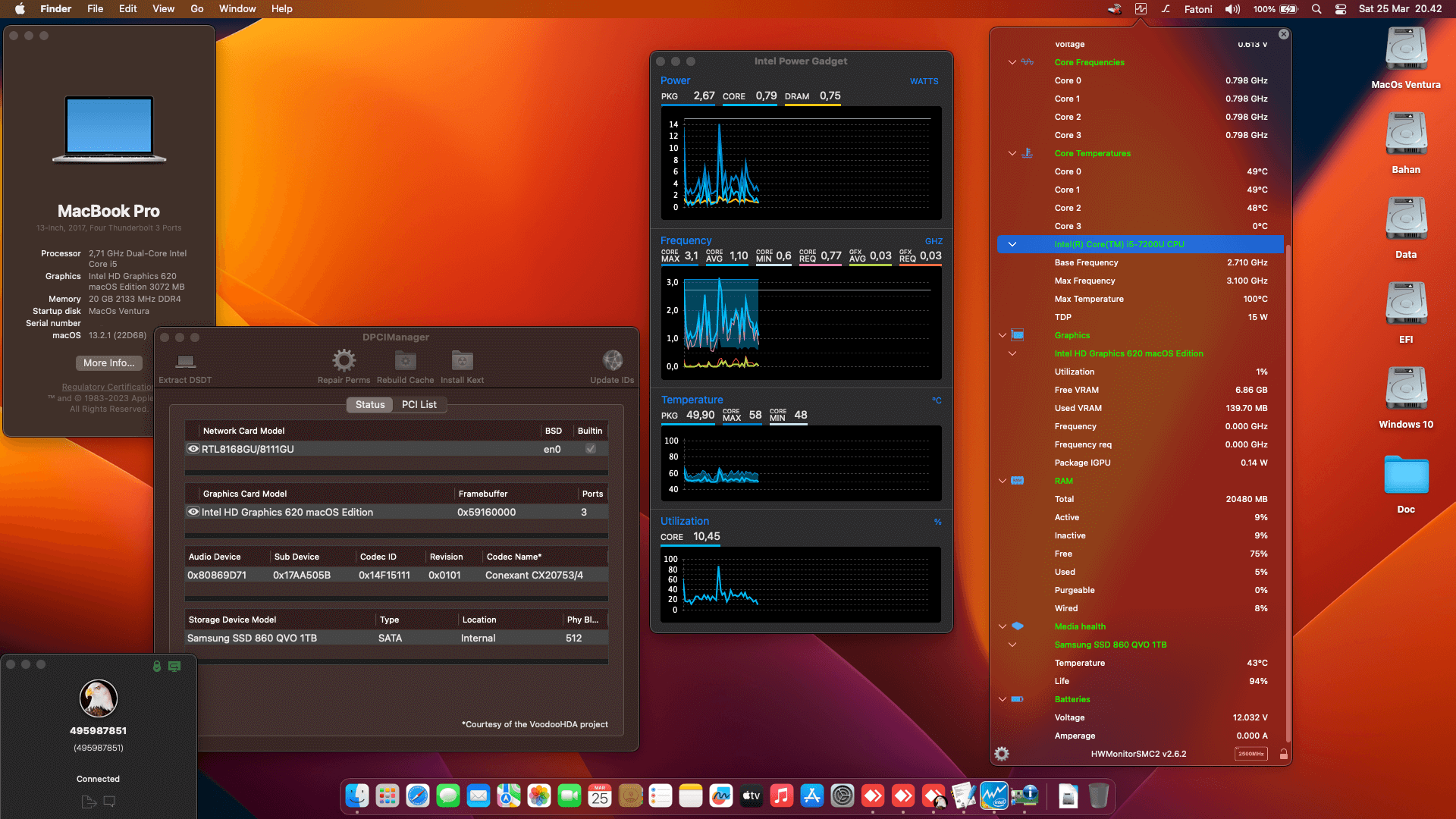
Task: Switch to PCI List tab in DPCIManager
Action: 419,404
